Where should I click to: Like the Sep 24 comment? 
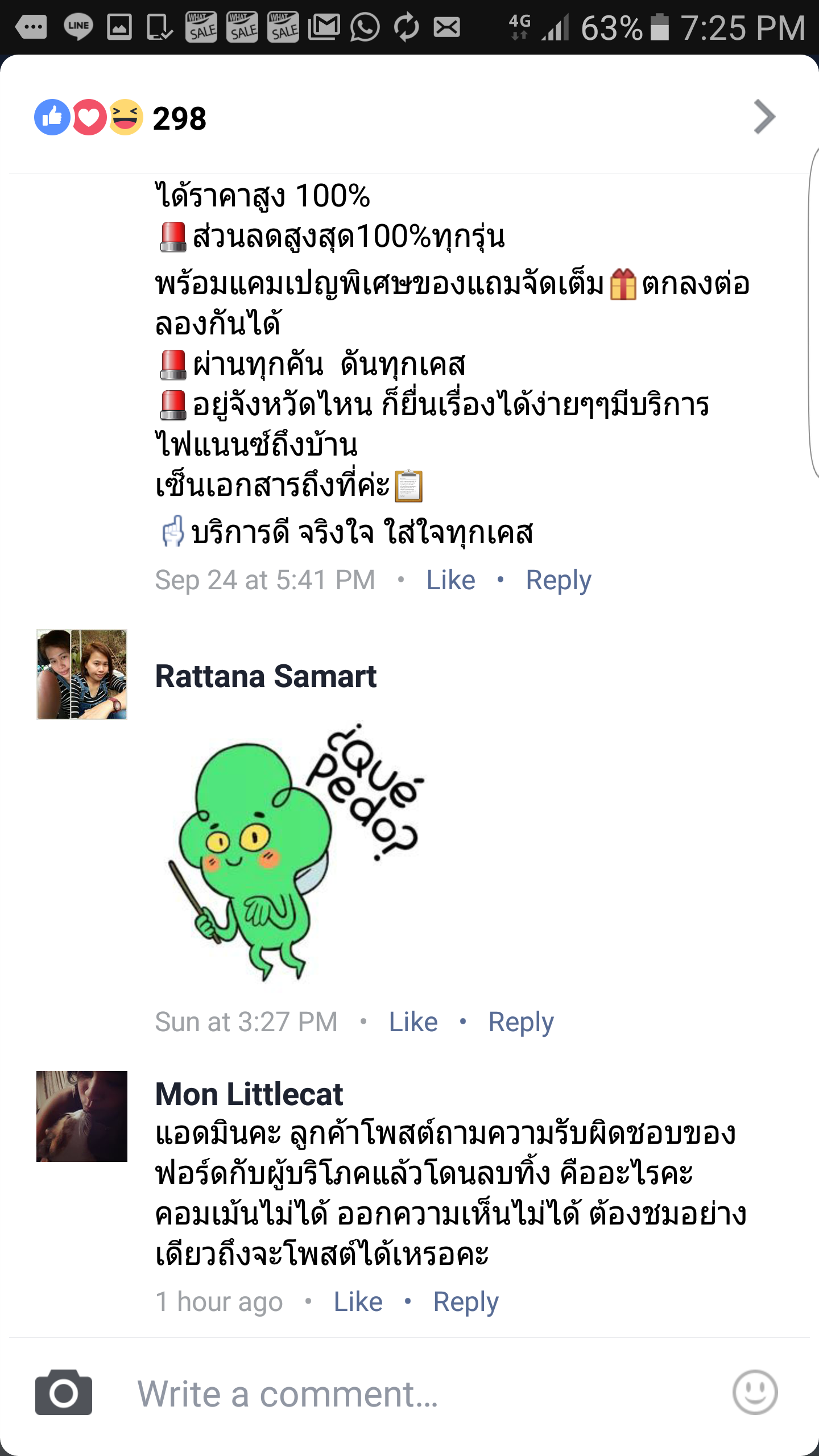[x=451, y=580]
